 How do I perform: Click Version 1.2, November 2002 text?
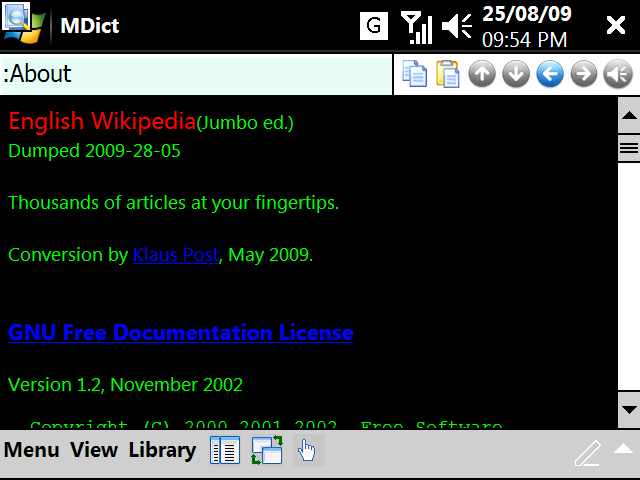(125, 384)
